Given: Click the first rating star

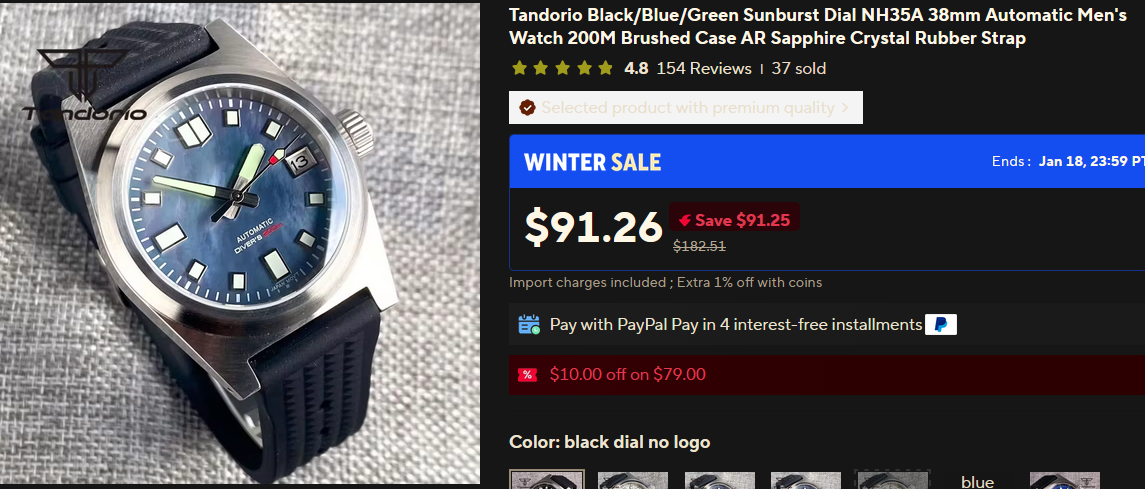Looking at the screenshot, I should [519, 69].
